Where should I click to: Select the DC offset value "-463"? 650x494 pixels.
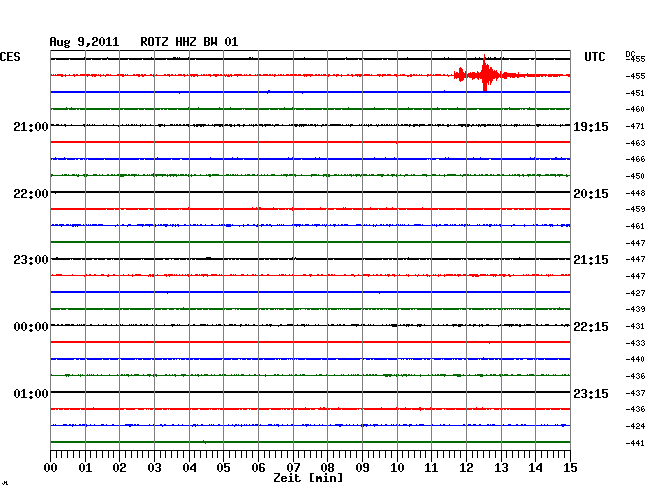(x=635, y=143)
